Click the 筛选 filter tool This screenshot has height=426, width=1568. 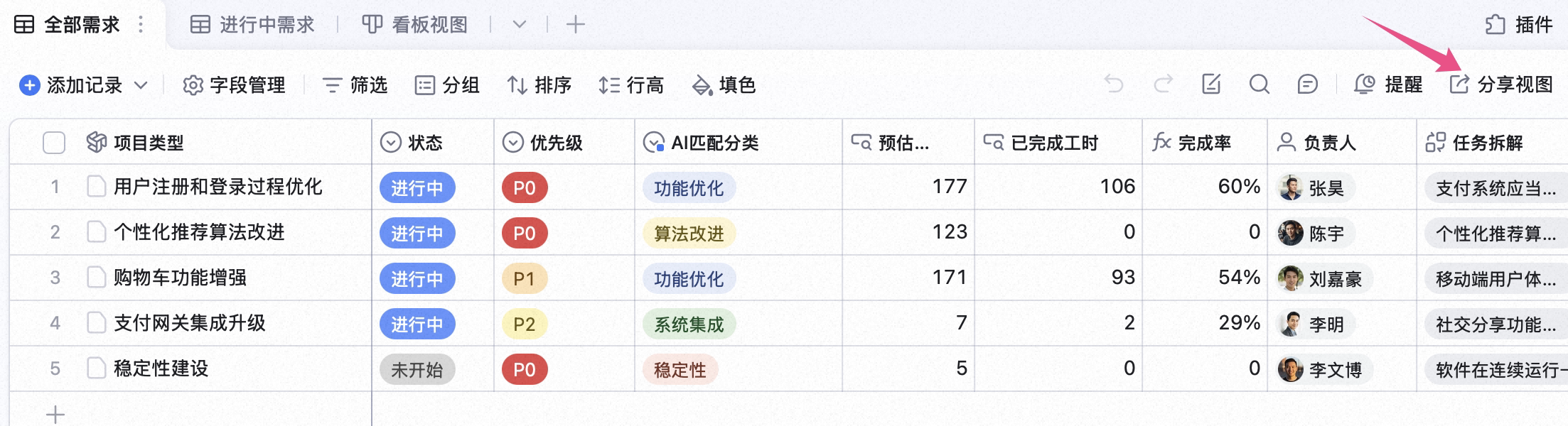tap(355, 85)
